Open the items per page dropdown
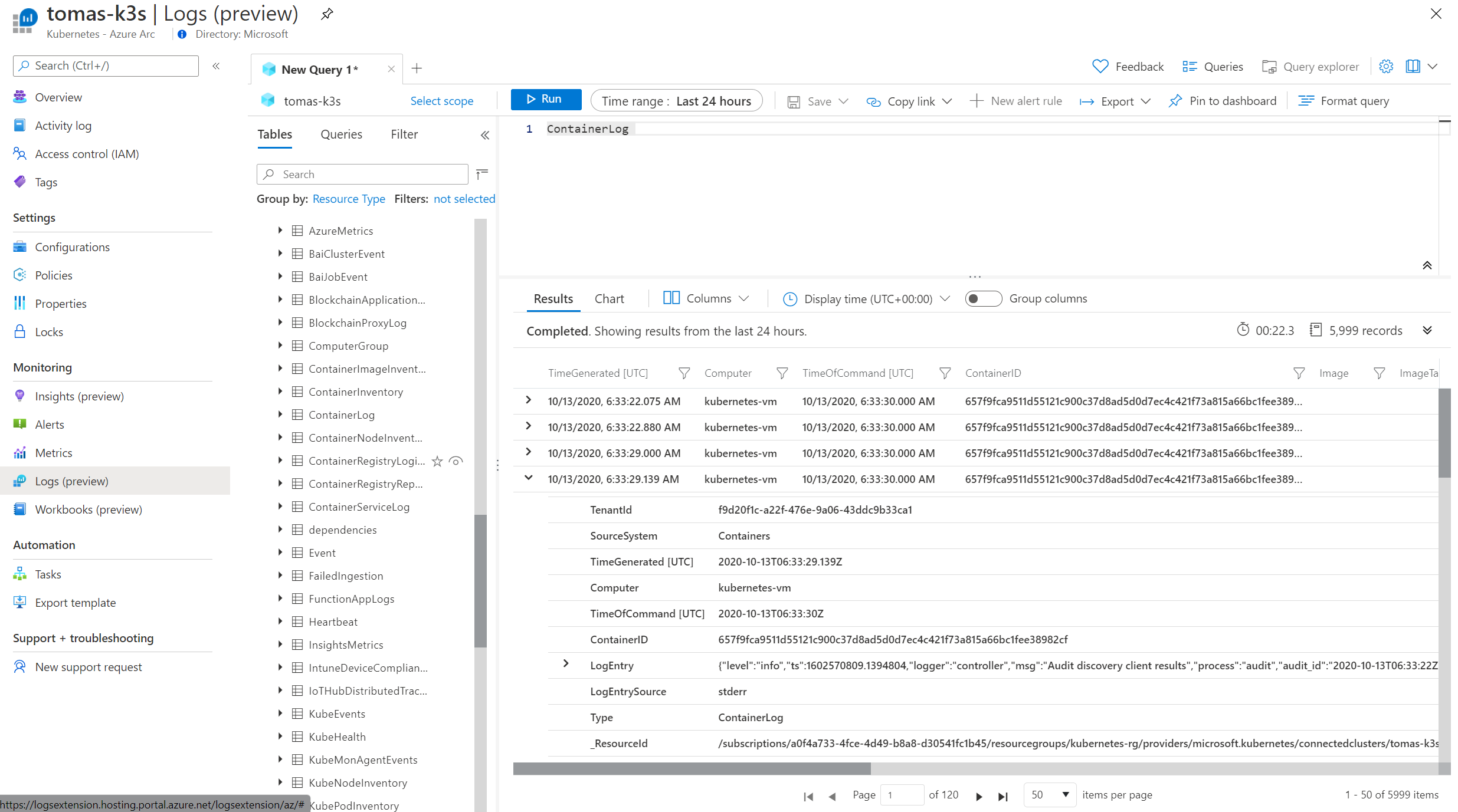Screen dimensions: 1458x812 [1050, 795]
